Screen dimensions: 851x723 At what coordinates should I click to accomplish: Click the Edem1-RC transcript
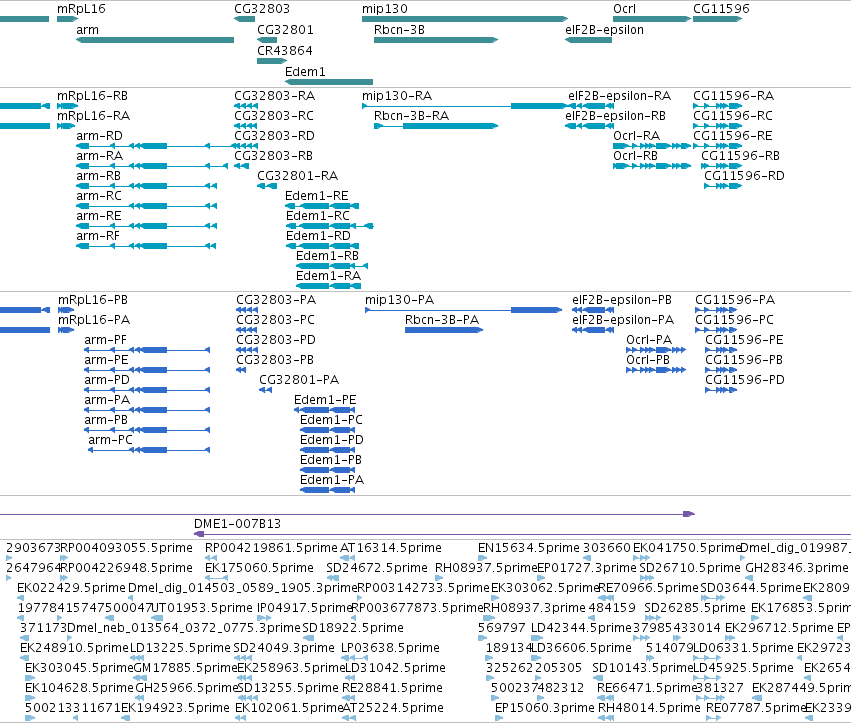(329, 226)
